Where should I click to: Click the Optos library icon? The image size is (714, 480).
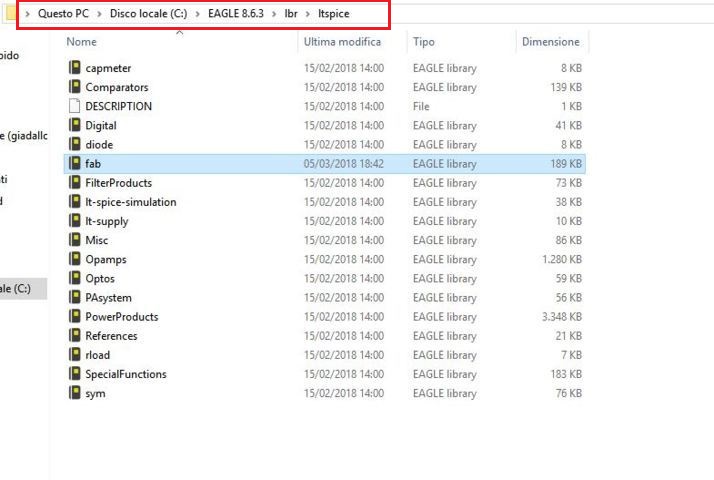click(75, 278)
